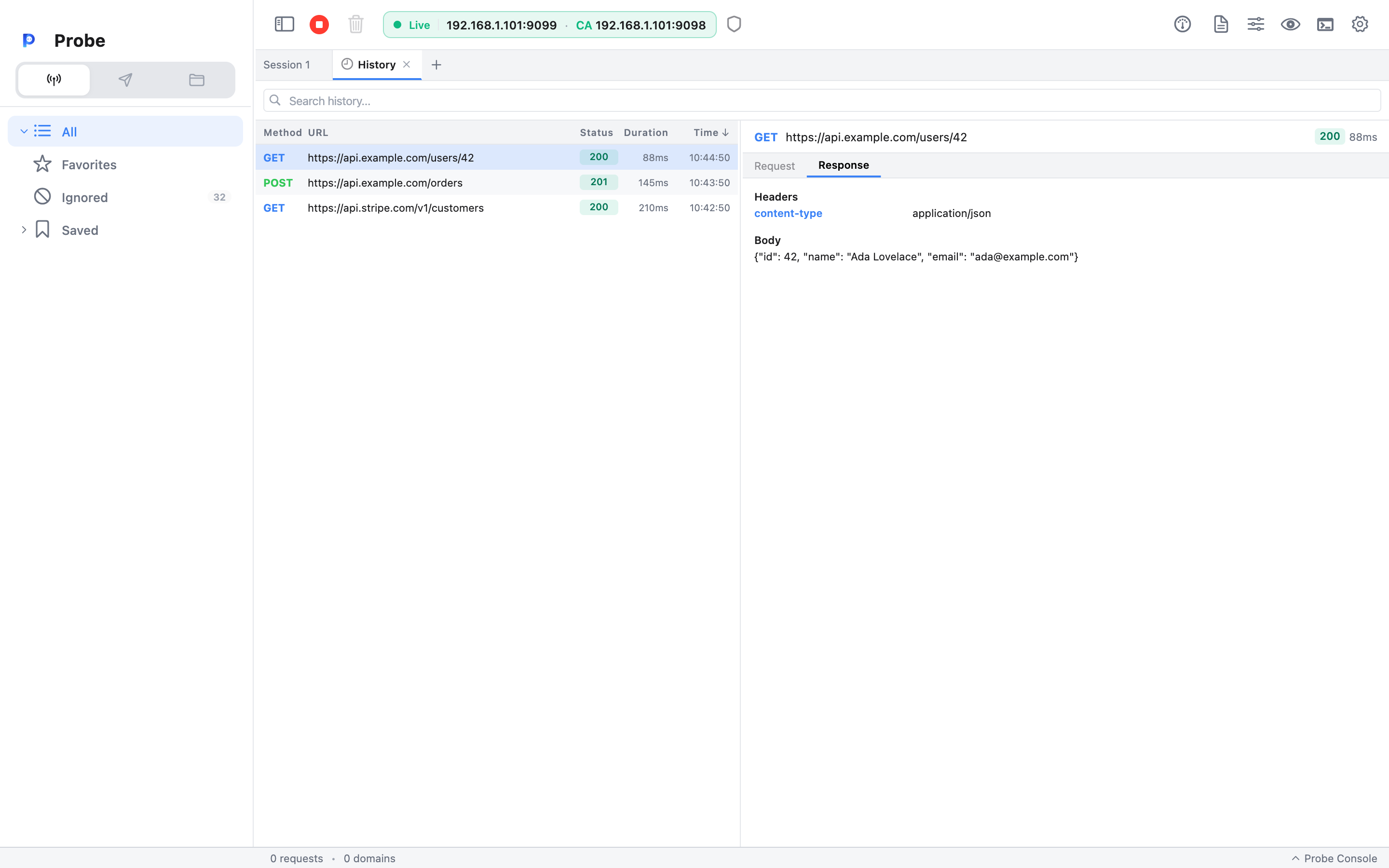
Task: Open Ignored list in the sidebar
Action: click(125, 197)
